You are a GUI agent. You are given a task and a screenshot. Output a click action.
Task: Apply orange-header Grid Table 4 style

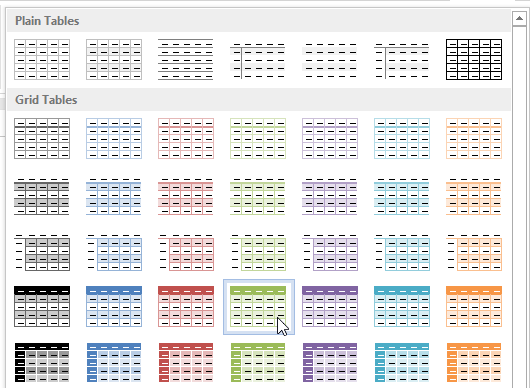[x=474, y=307]
